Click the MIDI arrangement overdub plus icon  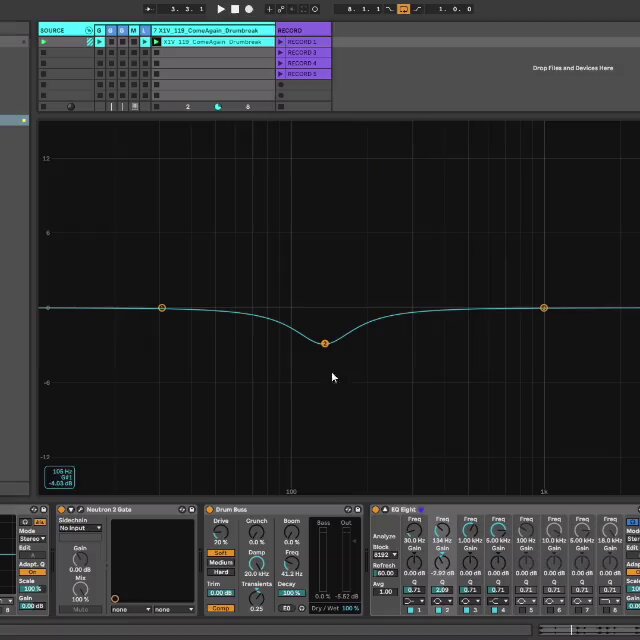[269, 9]
